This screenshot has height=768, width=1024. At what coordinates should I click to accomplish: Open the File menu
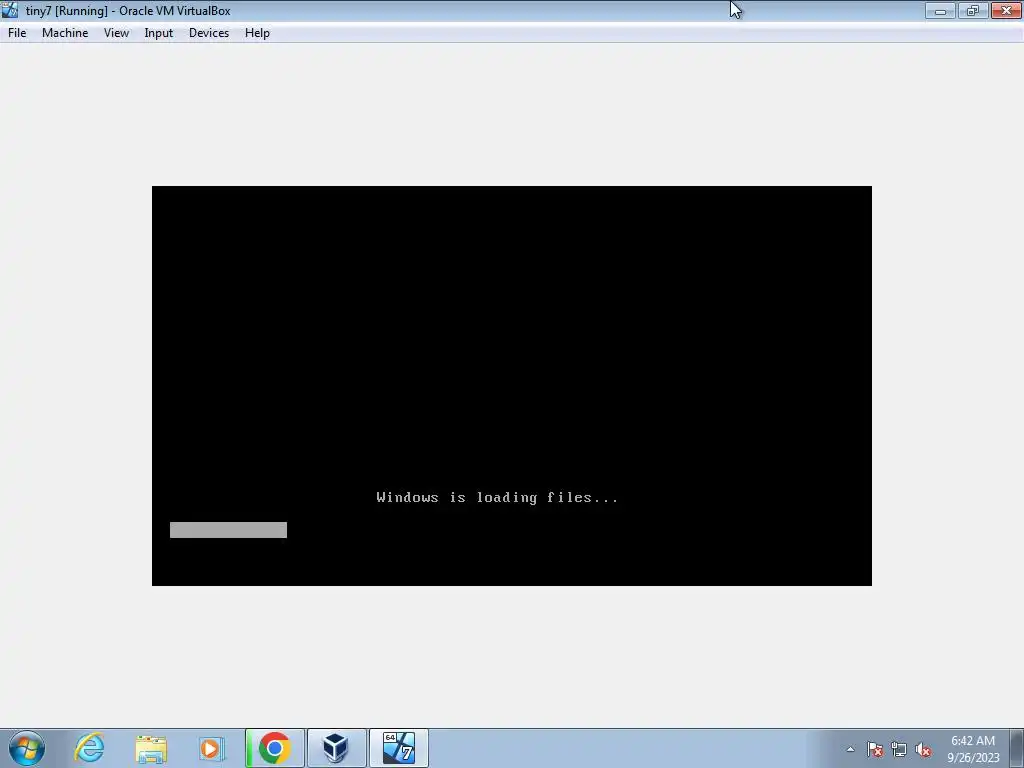[17, 33]
